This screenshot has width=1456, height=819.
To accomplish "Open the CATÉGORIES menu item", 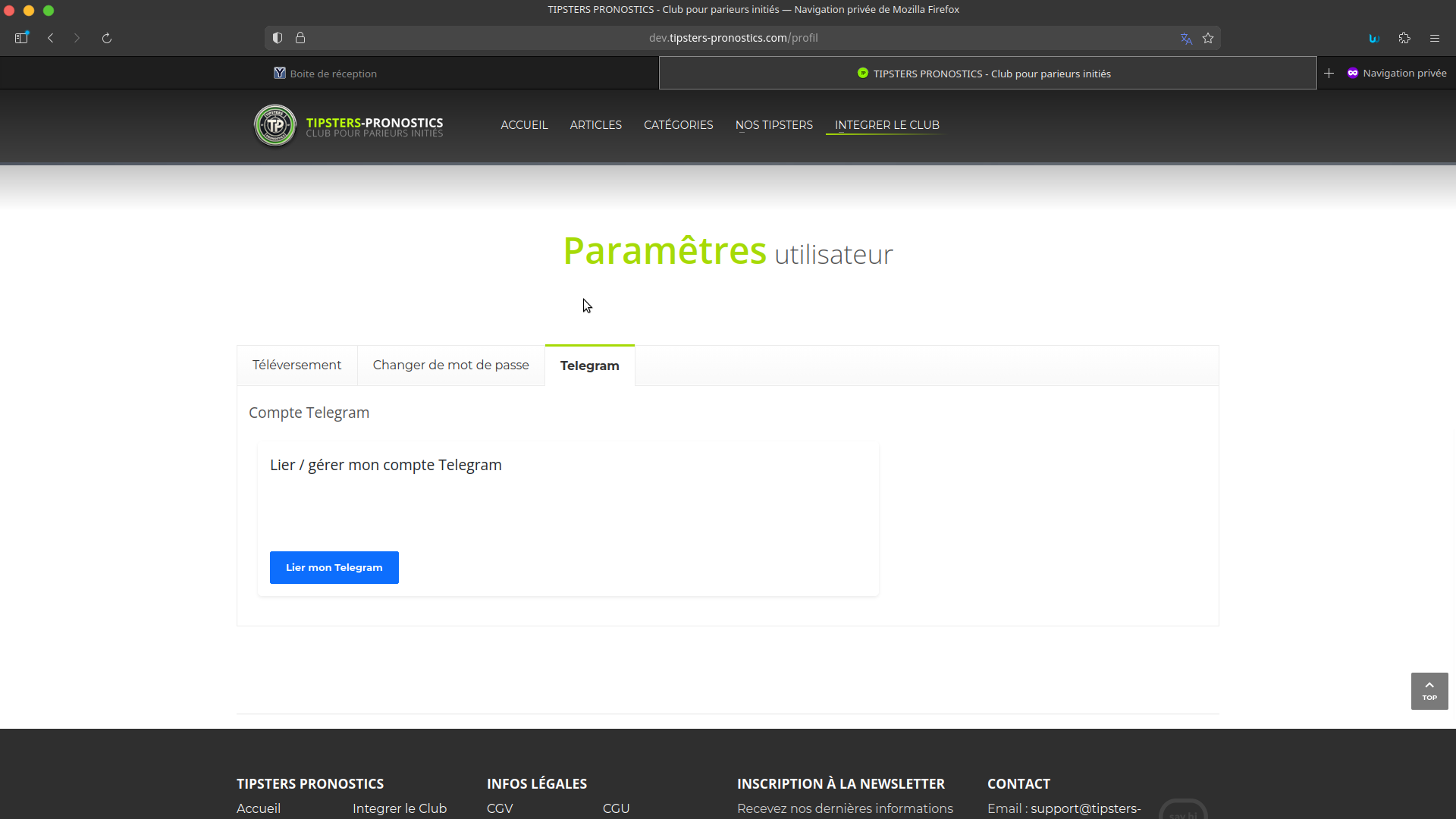I will (x=678, y=125).
